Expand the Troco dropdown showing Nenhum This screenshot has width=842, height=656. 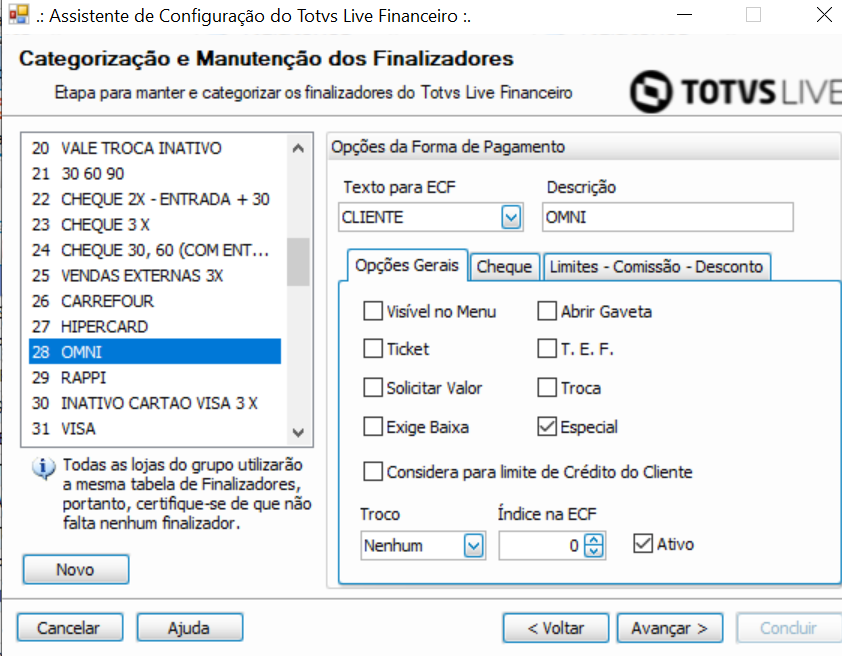(474, 546)
